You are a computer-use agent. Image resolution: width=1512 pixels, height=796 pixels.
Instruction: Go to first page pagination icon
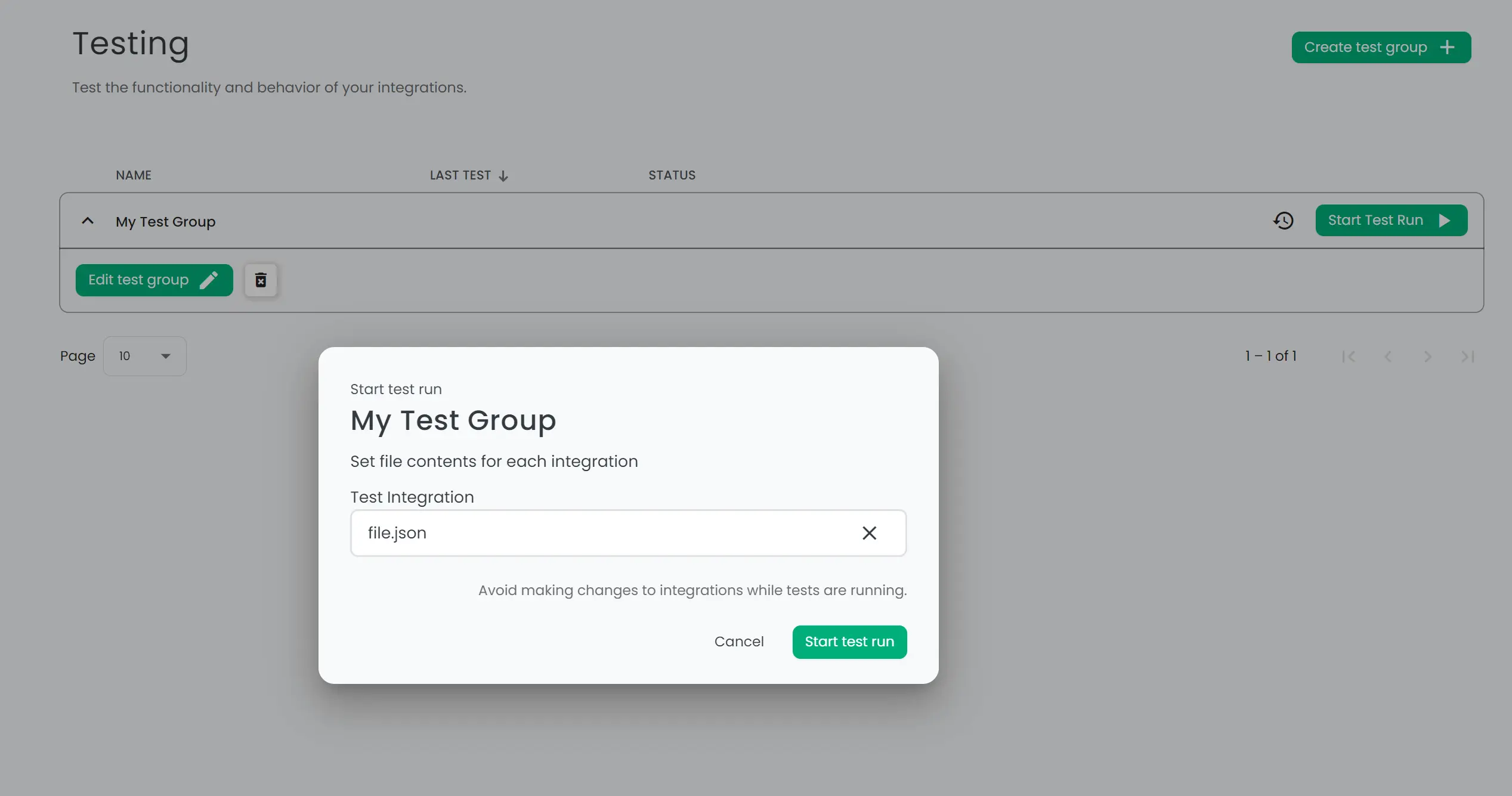pos(1349,356)
